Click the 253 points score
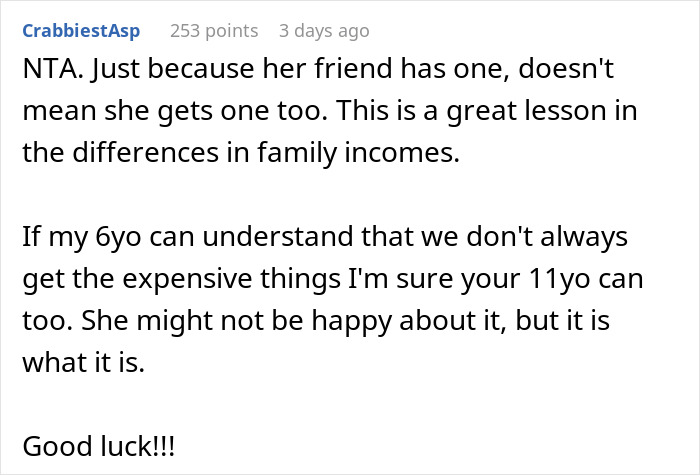This screenshot has width=700, height=475. point(213,31)
